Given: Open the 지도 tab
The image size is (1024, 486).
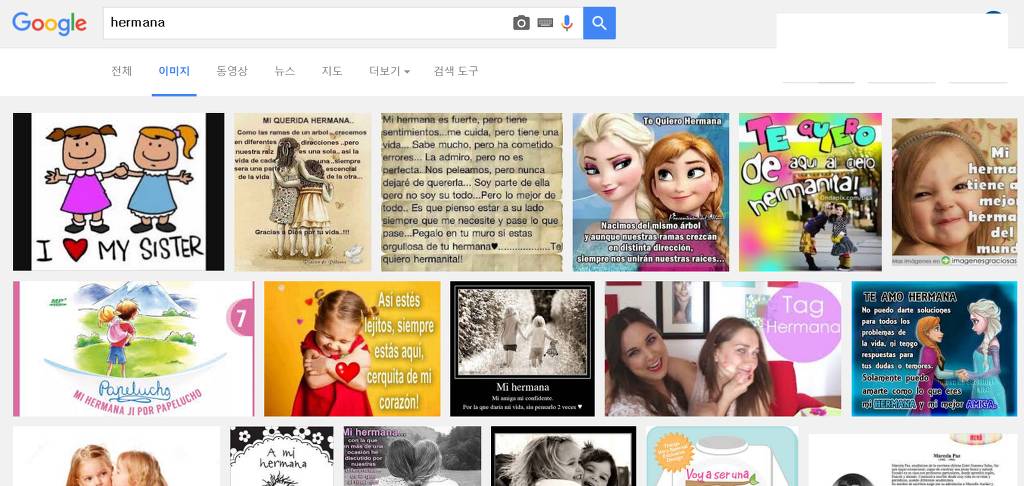Looking at the screenshot, I should 332,71.
